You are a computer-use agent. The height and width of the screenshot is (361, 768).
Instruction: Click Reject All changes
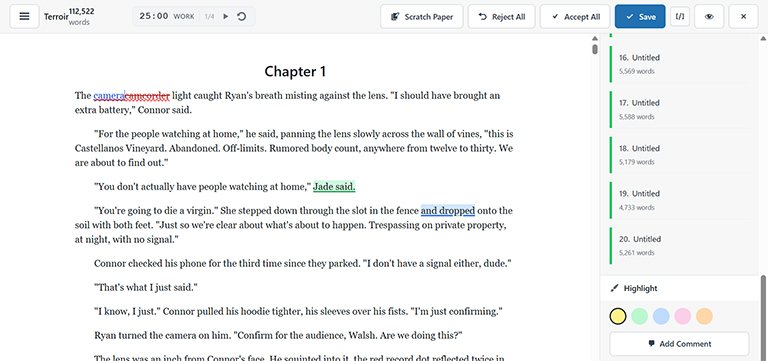(x=502, y=17)
